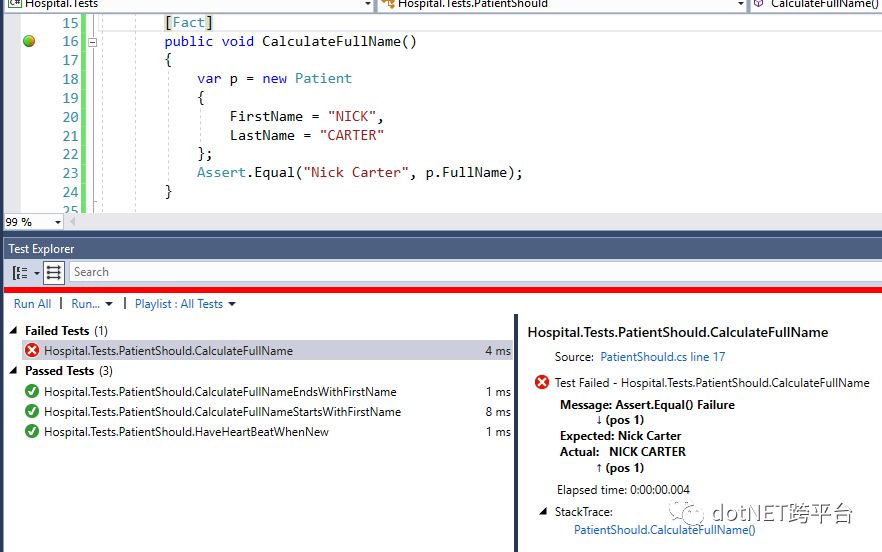The height and width of the screenshot is (552, 882).
Task: Open the Run... dropdown arrow
Action: tap(109, 304)
